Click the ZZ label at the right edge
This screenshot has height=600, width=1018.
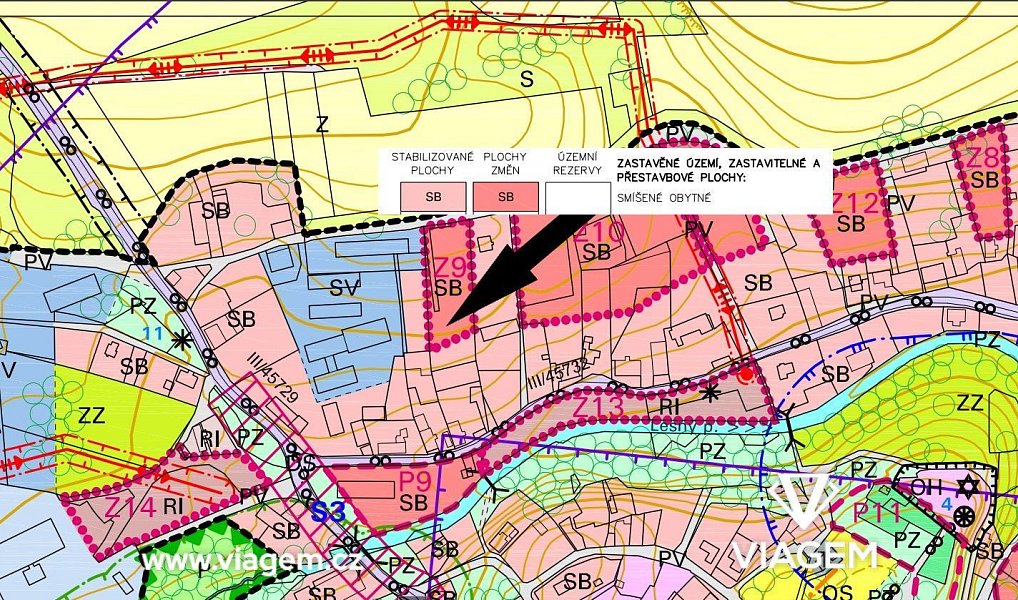[970, 403]
